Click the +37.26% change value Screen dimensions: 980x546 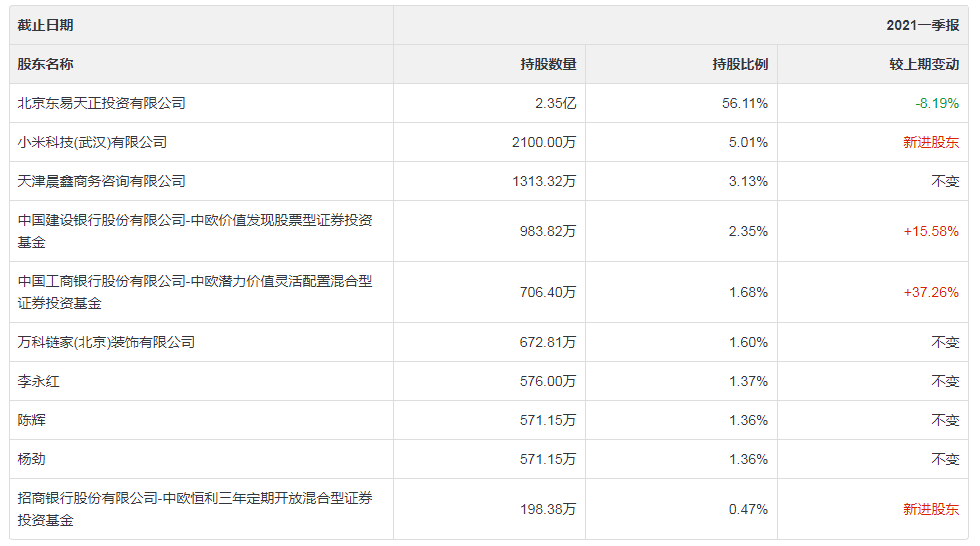click(931, 292)
